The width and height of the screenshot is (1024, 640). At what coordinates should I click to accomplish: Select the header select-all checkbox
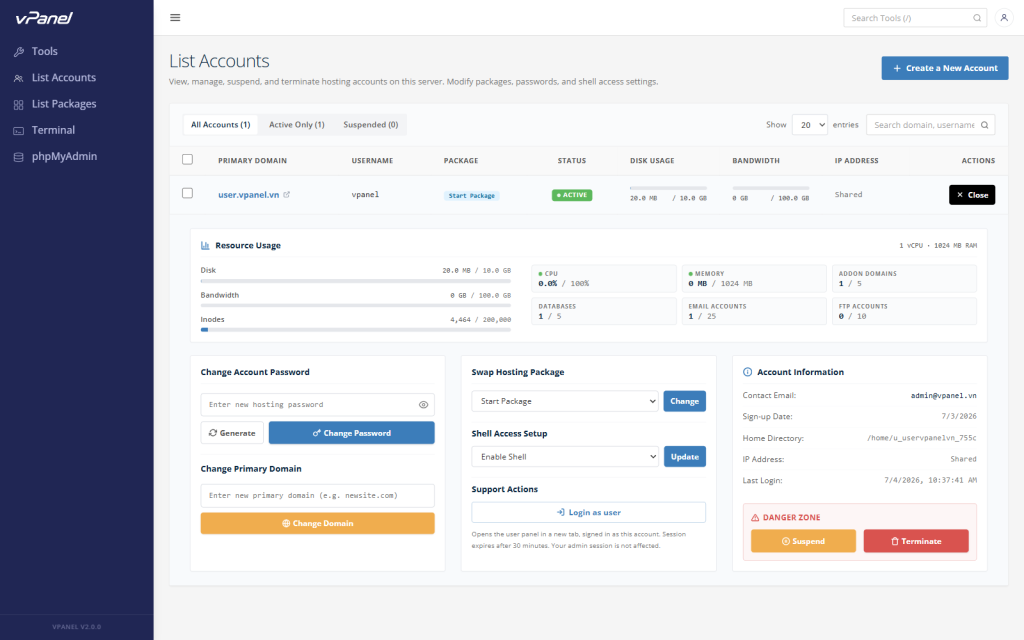point(187,159)
